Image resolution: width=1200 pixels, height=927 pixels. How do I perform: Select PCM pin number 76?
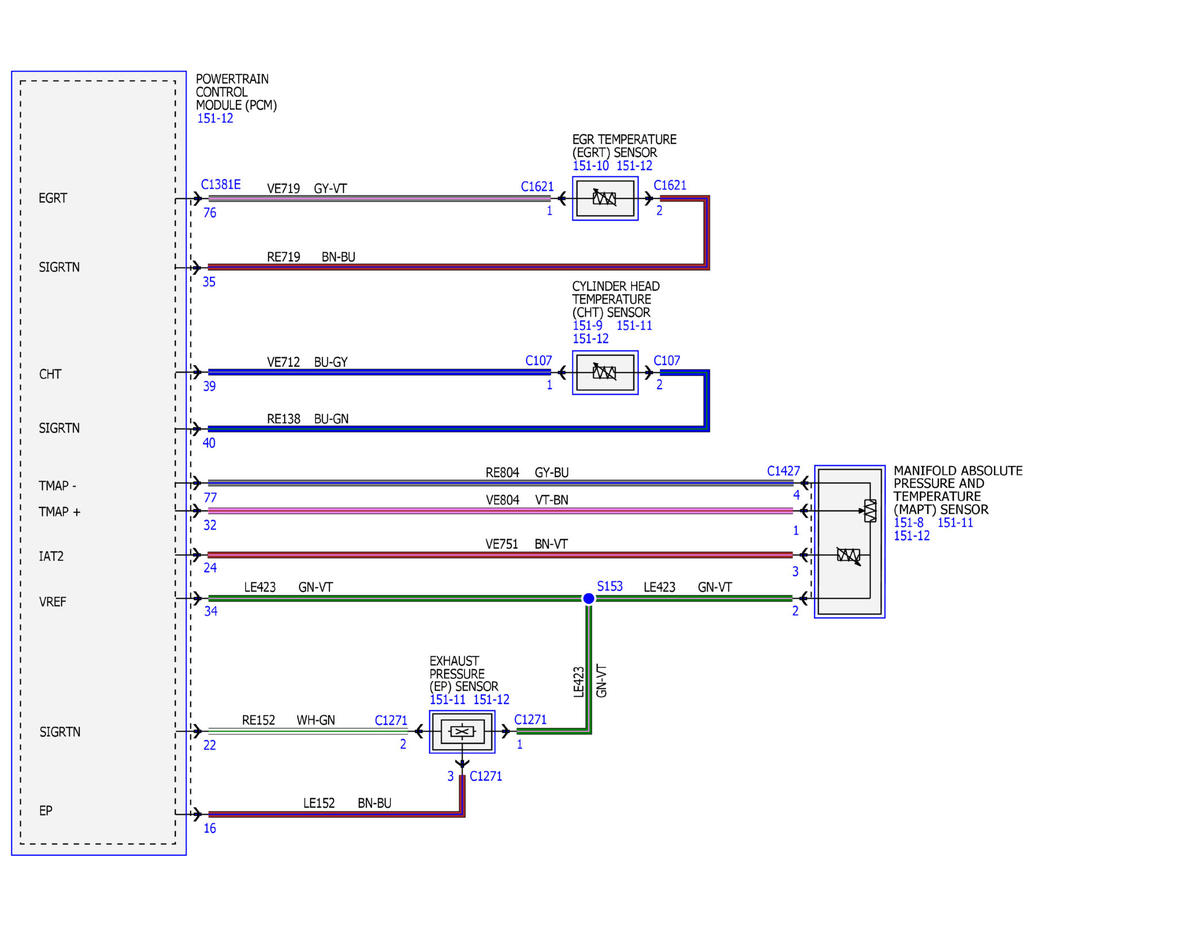pos(210,212)
